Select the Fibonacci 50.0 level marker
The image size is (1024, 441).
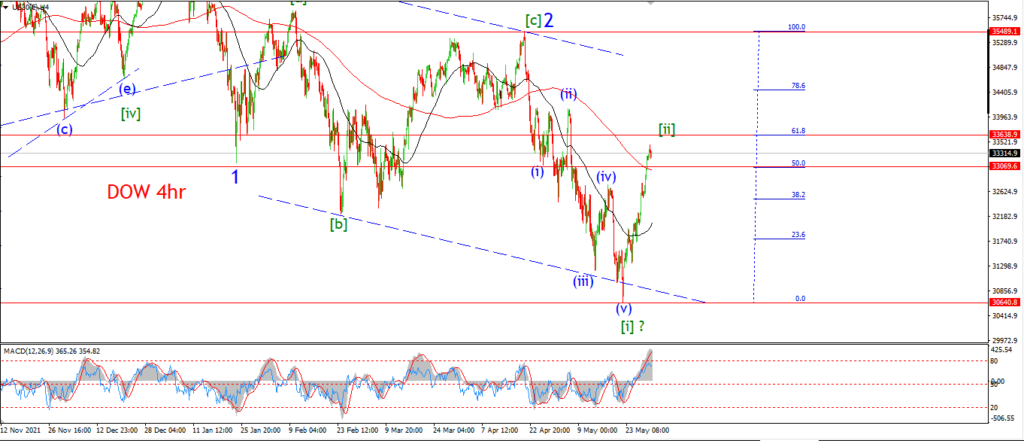pyautogui.click(x=798, y=163)
